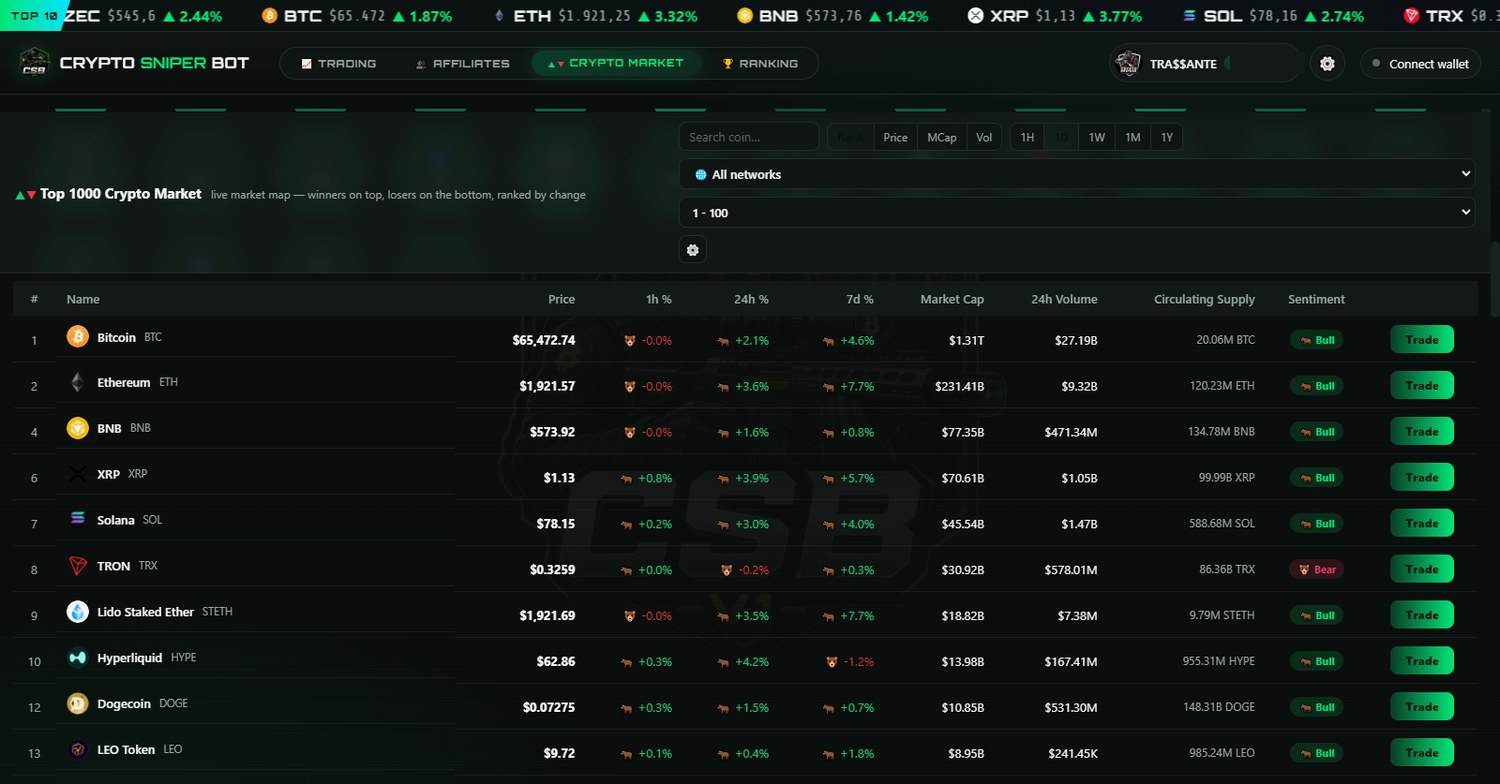Click the page vertical scrollbar
Image resolution: width=1500 pixels, height=784 pixels.
click(1495, 280)
